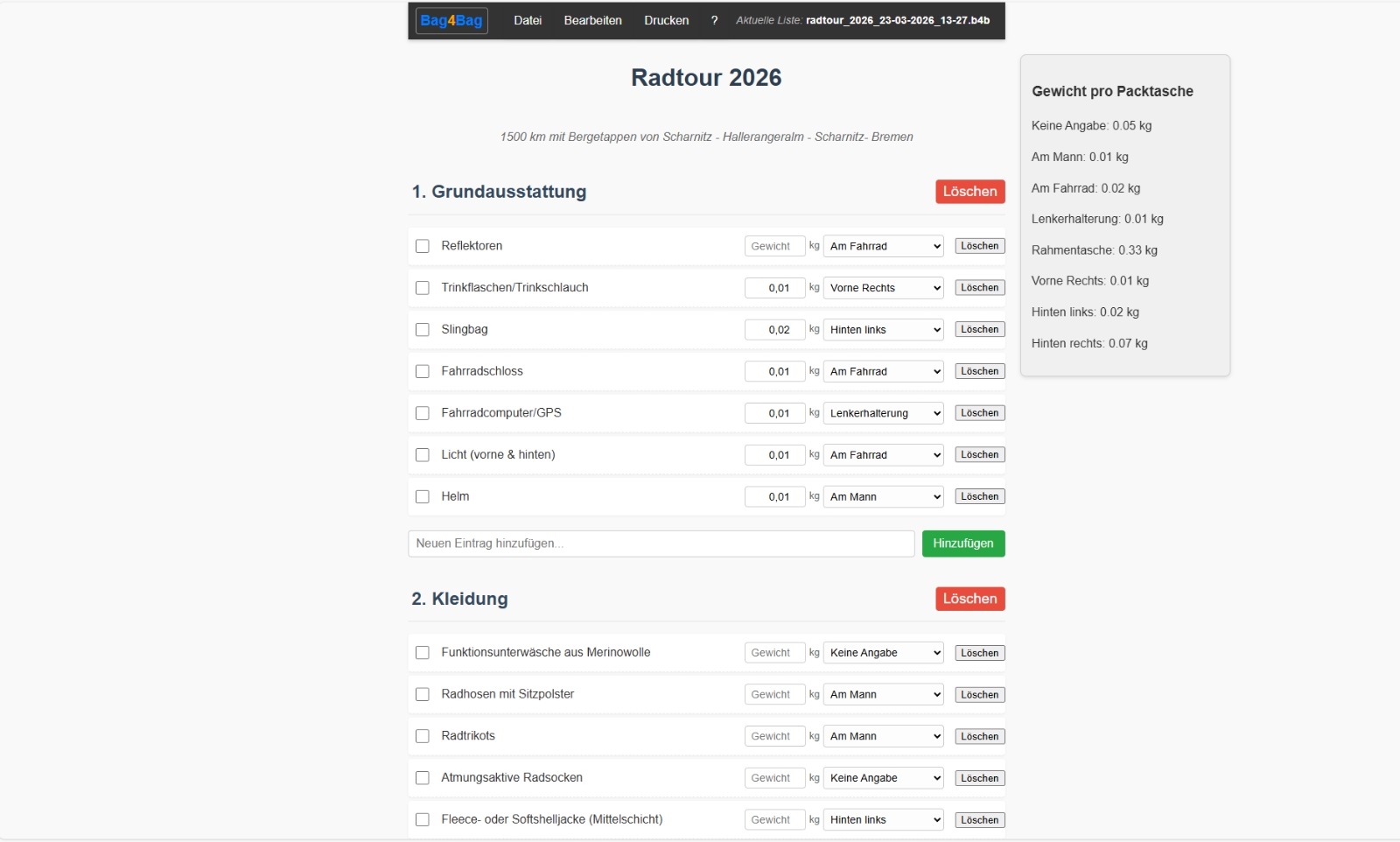Edit the Slingbag weight value field

pos(774,330)
